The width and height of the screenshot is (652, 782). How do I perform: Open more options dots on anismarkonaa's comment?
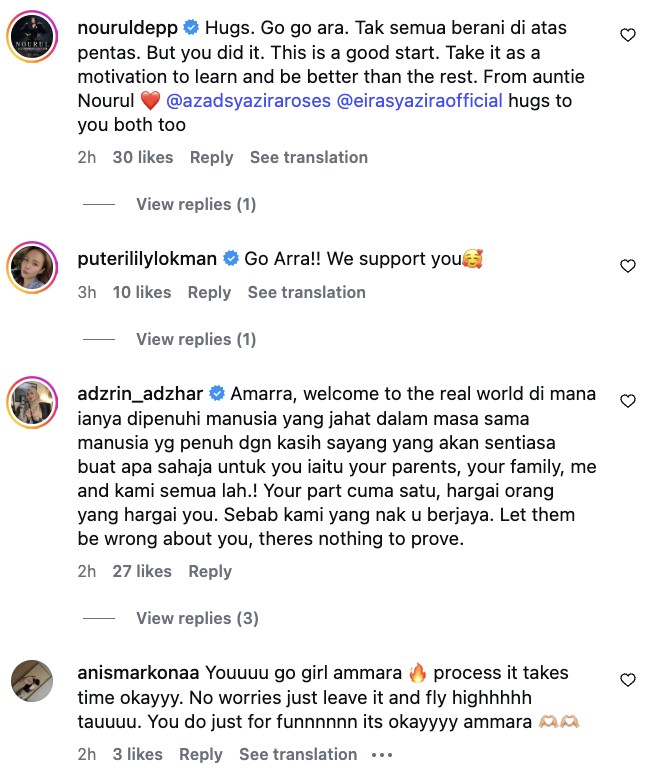(x=382, y=755)
